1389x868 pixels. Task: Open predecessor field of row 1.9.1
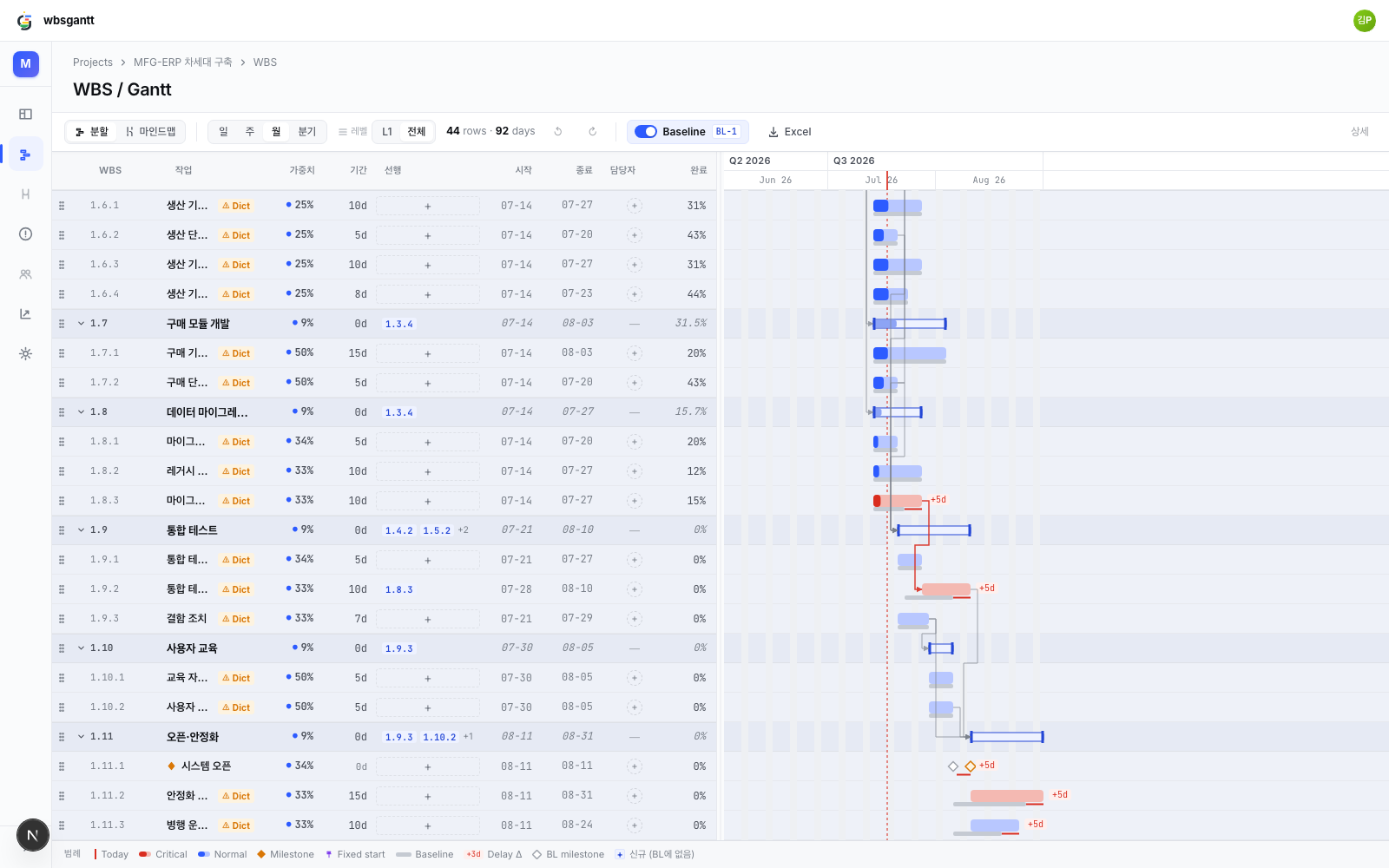coord(428,560)
